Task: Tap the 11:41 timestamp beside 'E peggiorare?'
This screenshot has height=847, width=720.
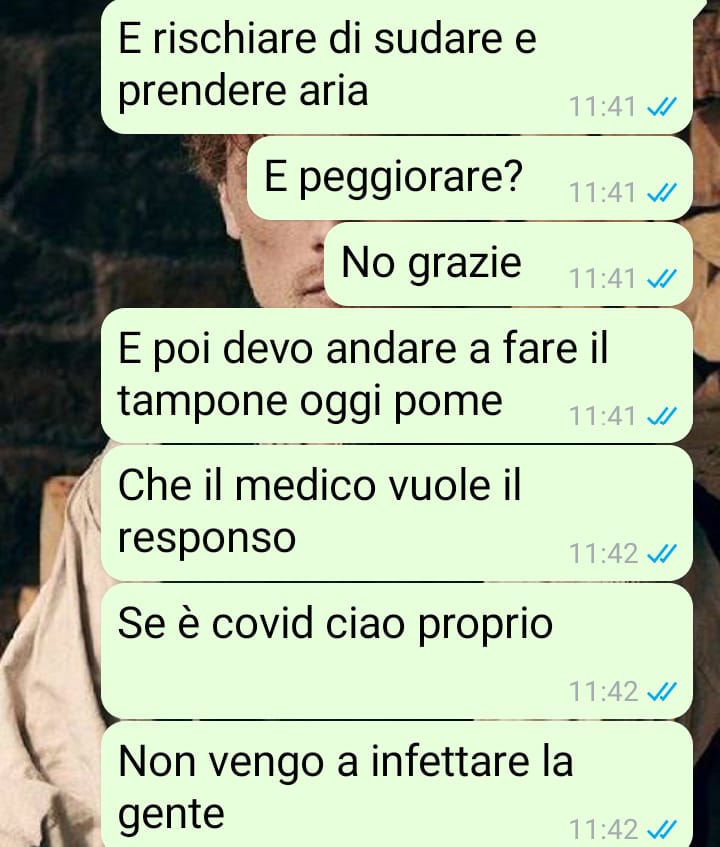Action: click(602, 193)
